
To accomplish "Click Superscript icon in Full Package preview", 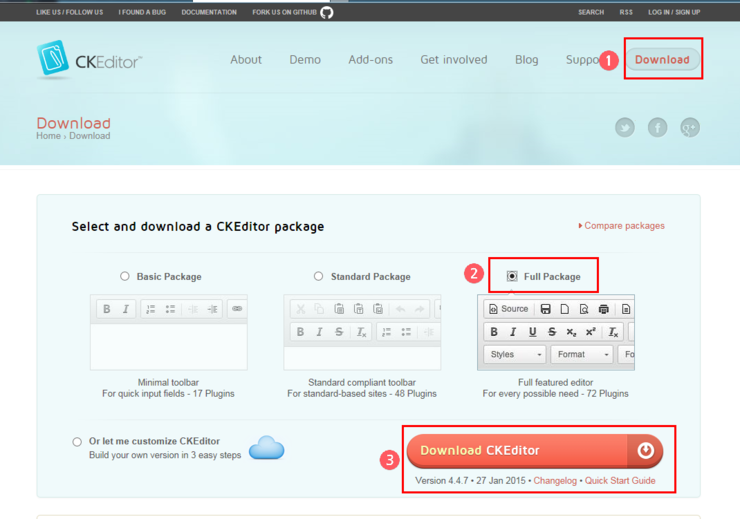I will (x=590, y=332).
